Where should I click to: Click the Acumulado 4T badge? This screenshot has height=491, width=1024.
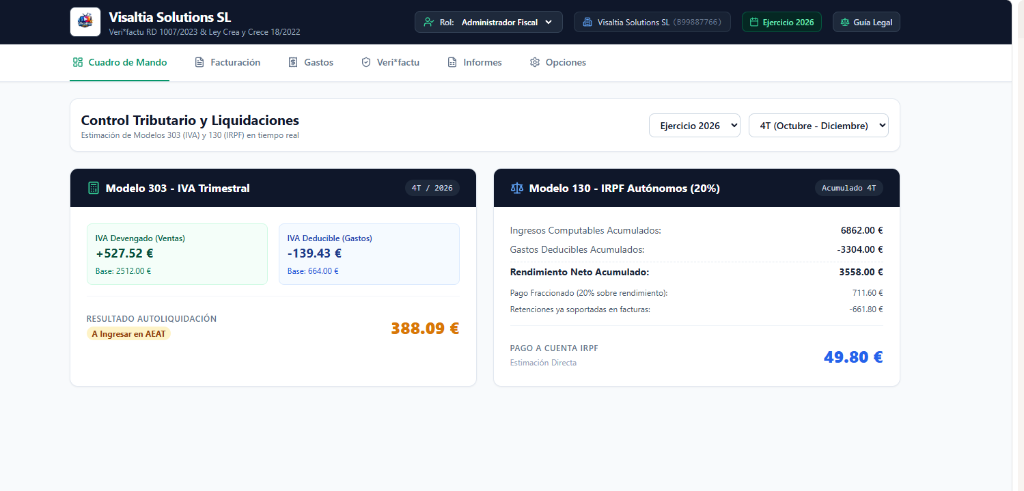pos(849,188)
